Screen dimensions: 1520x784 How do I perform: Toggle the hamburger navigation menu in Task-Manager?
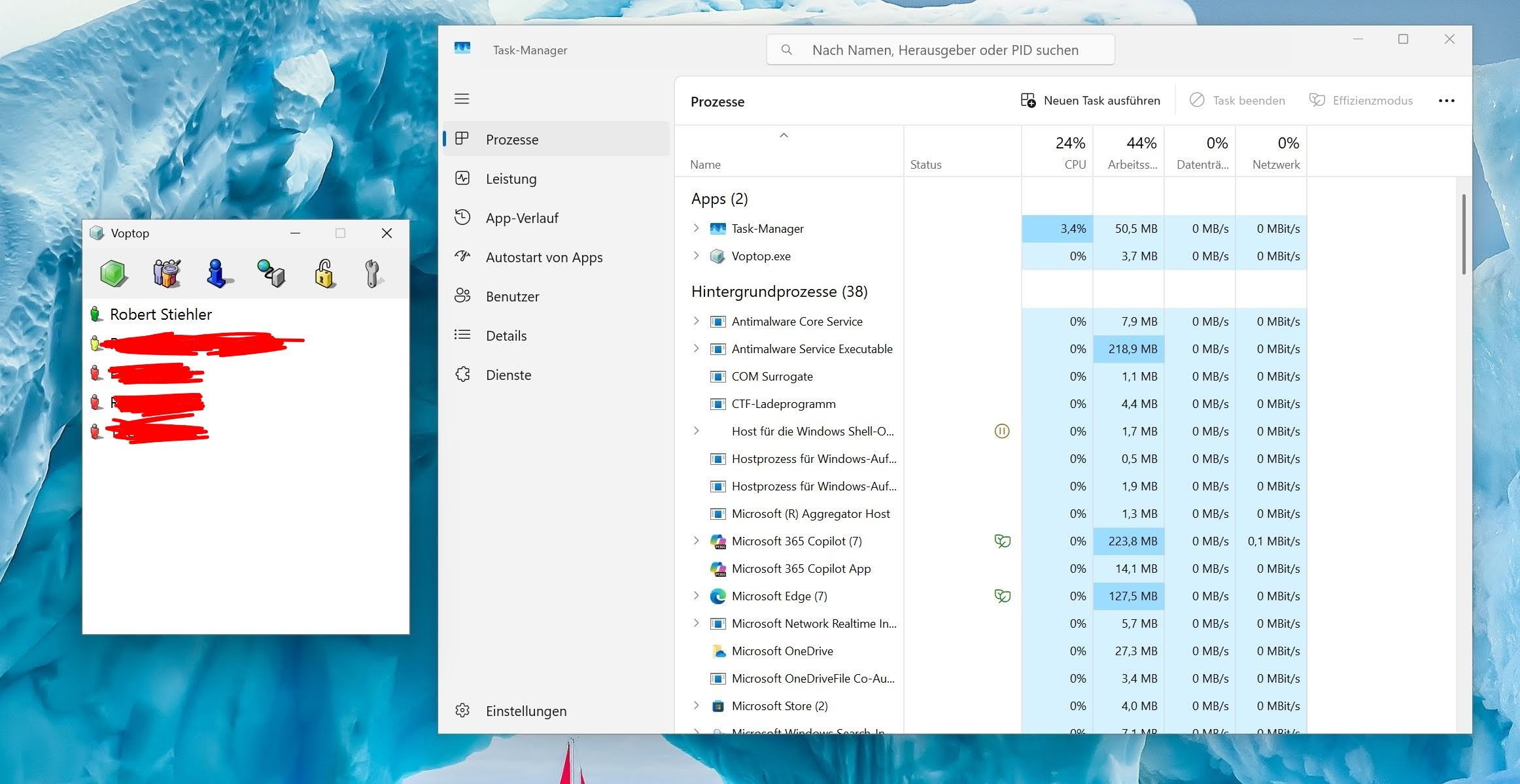tap(462, 99)
